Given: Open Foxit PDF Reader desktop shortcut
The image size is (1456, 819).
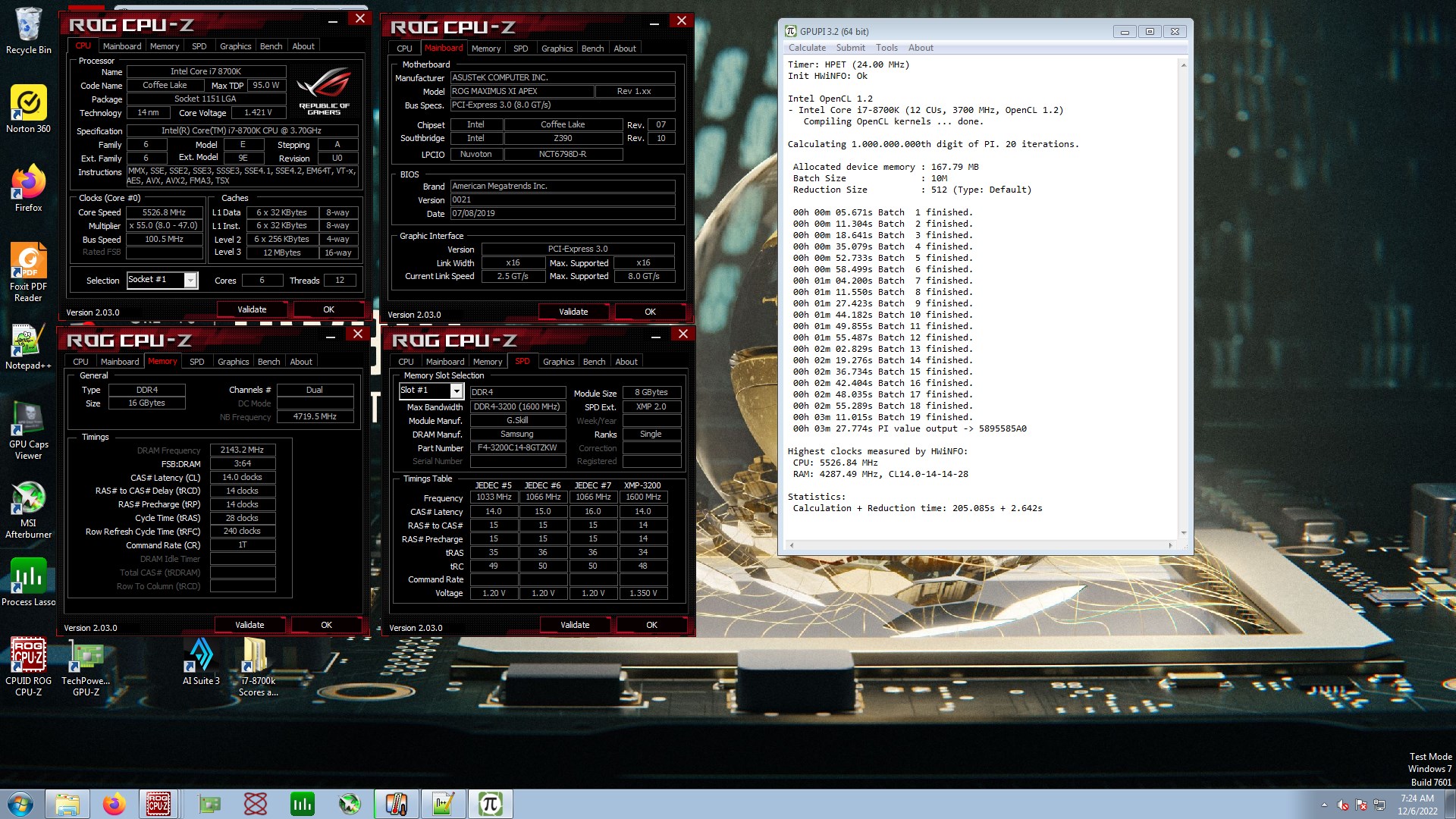Looking at the screenshot, I should tap(28, 271).
